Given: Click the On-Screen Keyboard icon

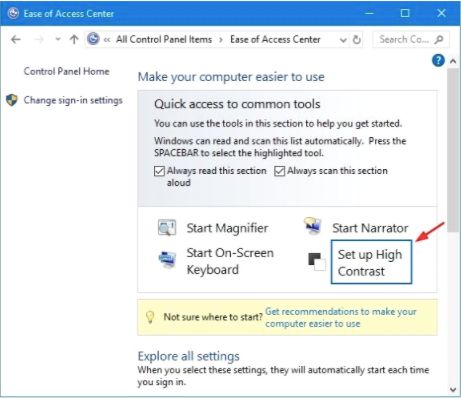Looking at the screenshot, I should pos(167,260).
